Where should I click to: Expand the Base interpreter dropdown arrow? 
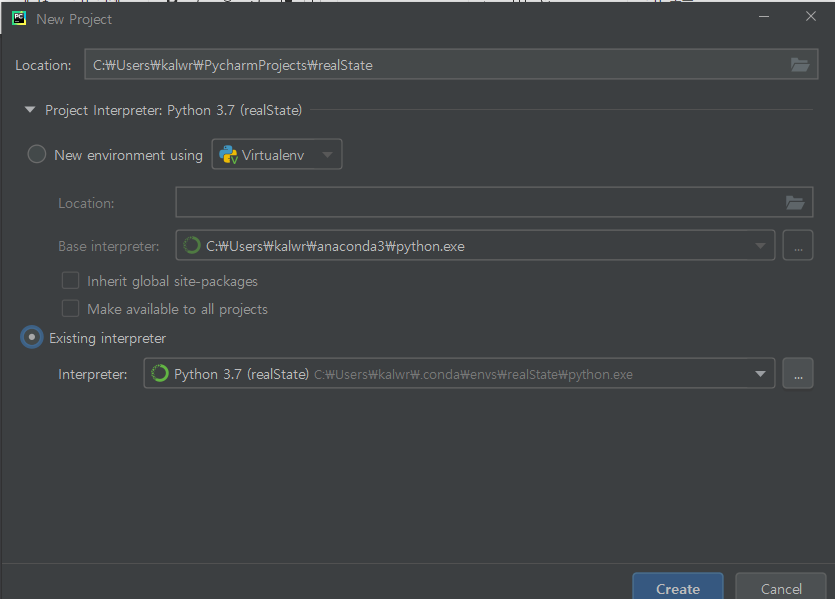[x=760, y=245]
